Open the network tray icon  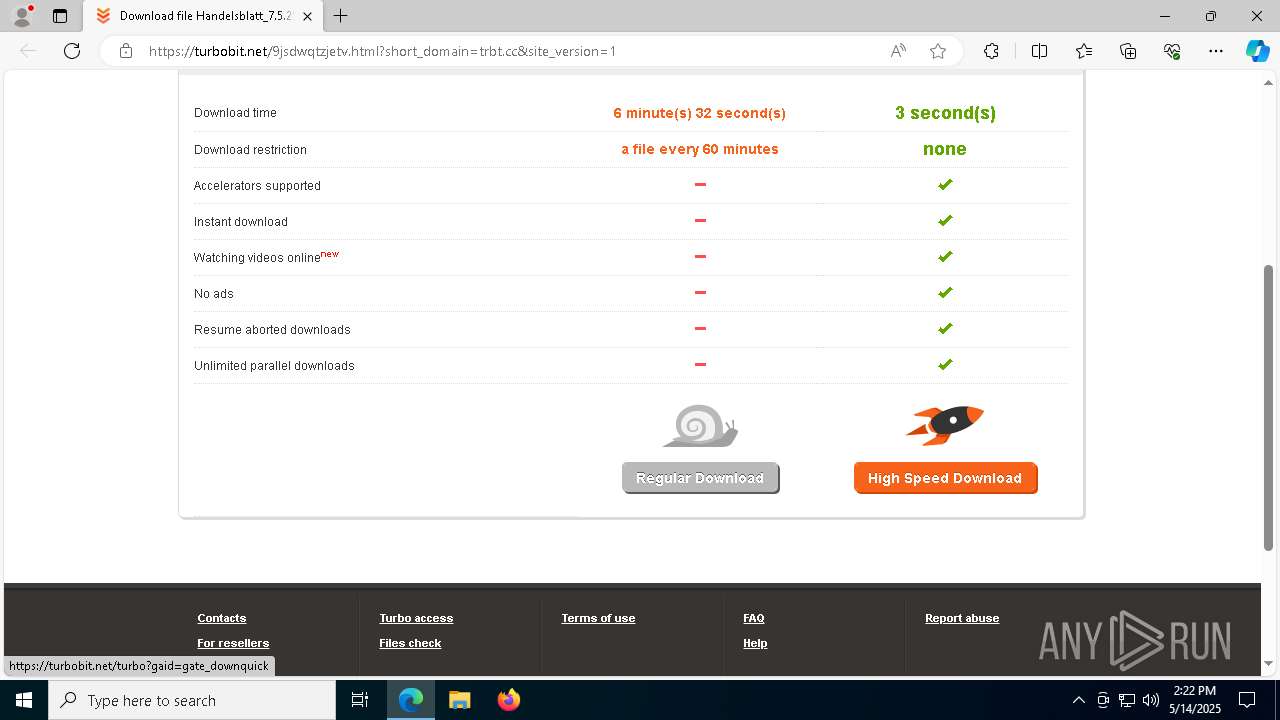pyautogui.click(x=1126, y=700)
